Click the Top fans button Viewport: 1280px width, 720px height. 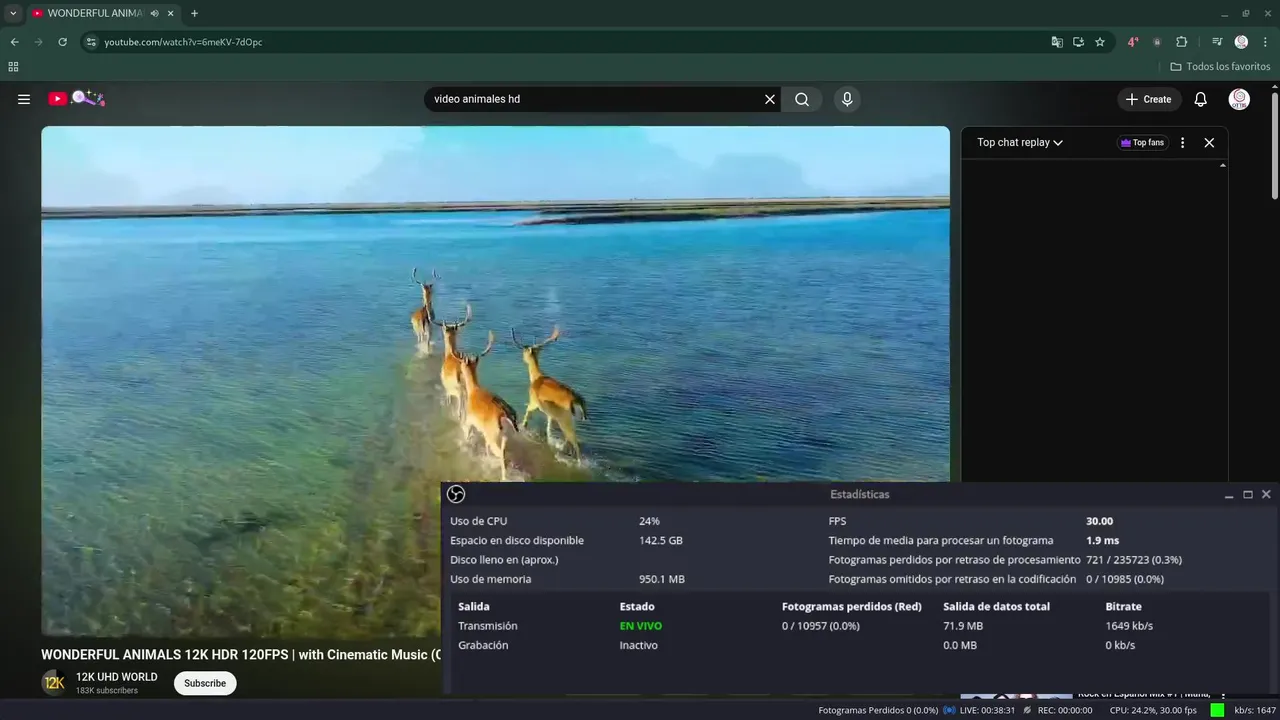[x=1143, y=142]
